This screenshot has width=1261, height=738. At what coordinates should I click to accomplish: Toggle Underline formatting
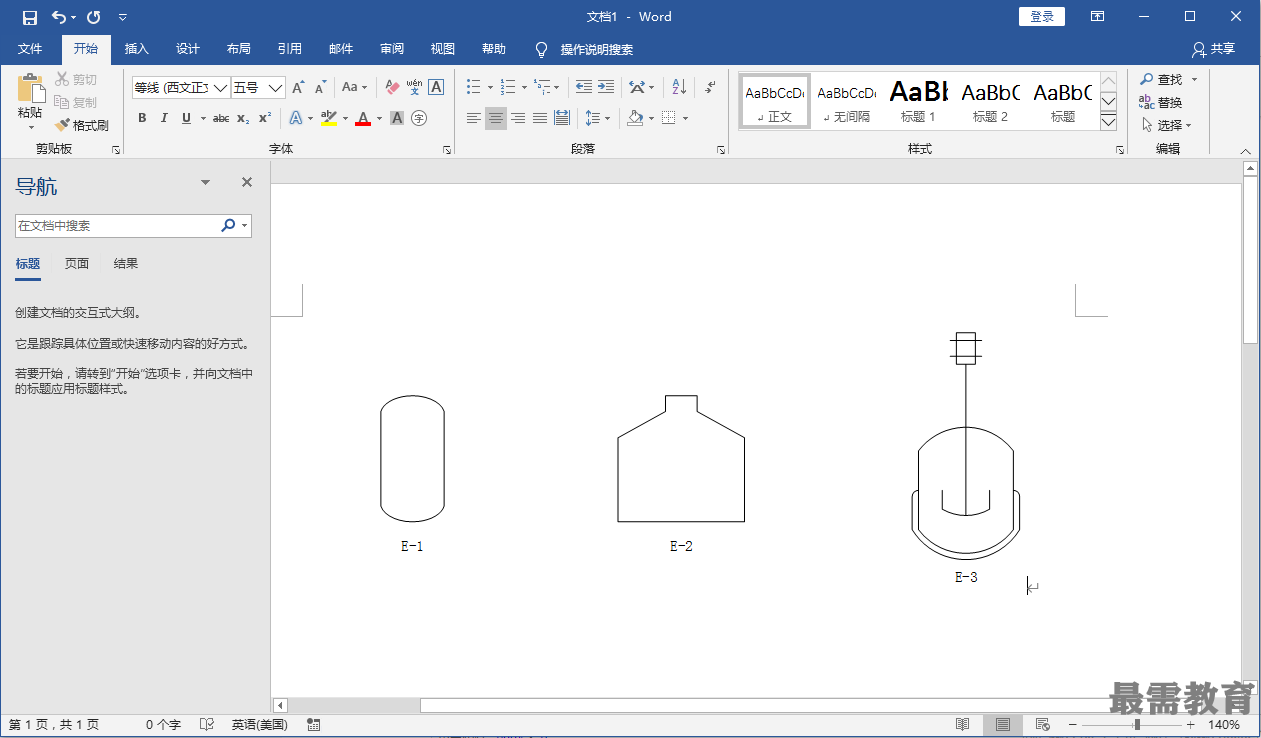point(186,118)
